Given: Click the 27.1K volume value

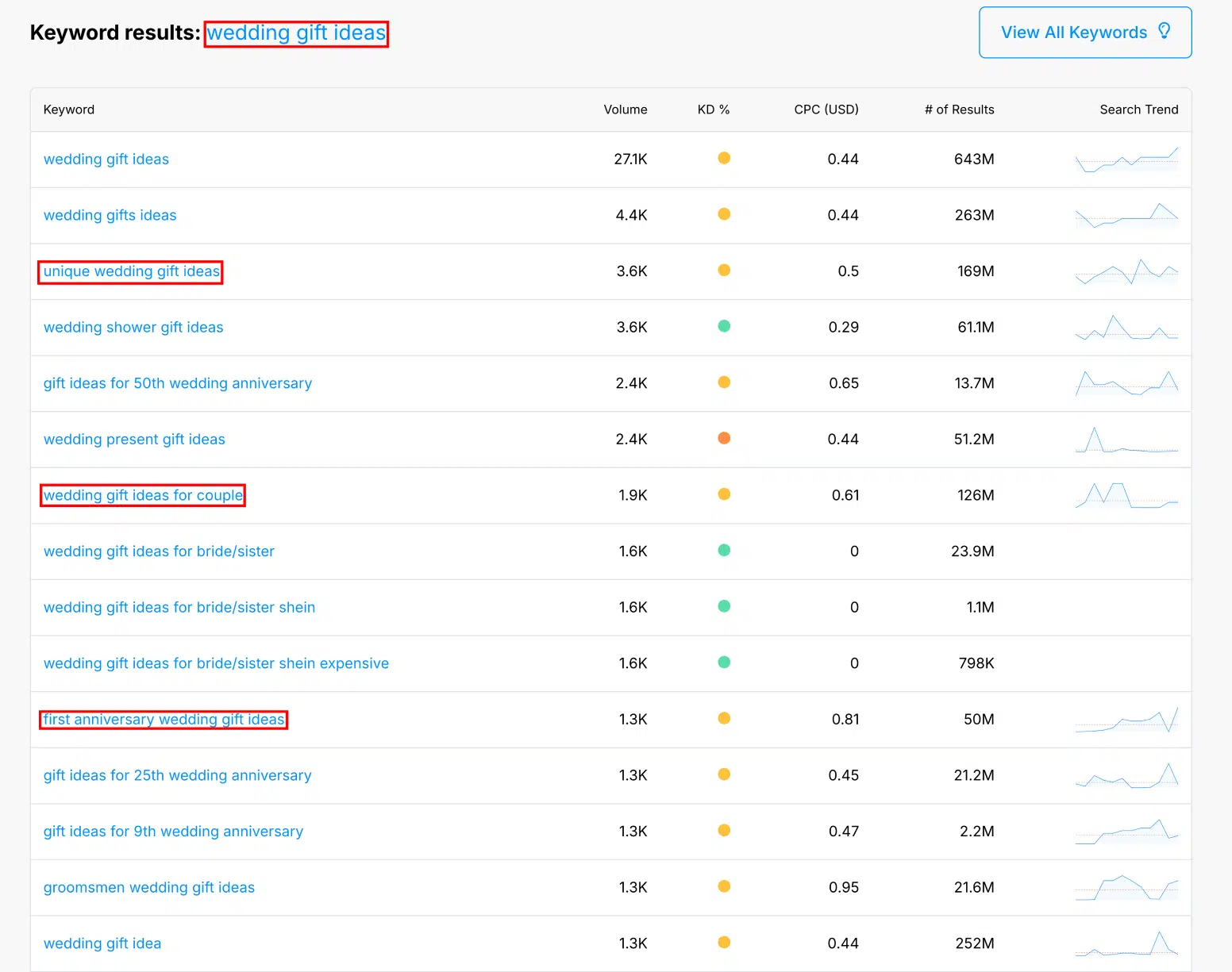Looking at the screenshot, I should point(631,159).
